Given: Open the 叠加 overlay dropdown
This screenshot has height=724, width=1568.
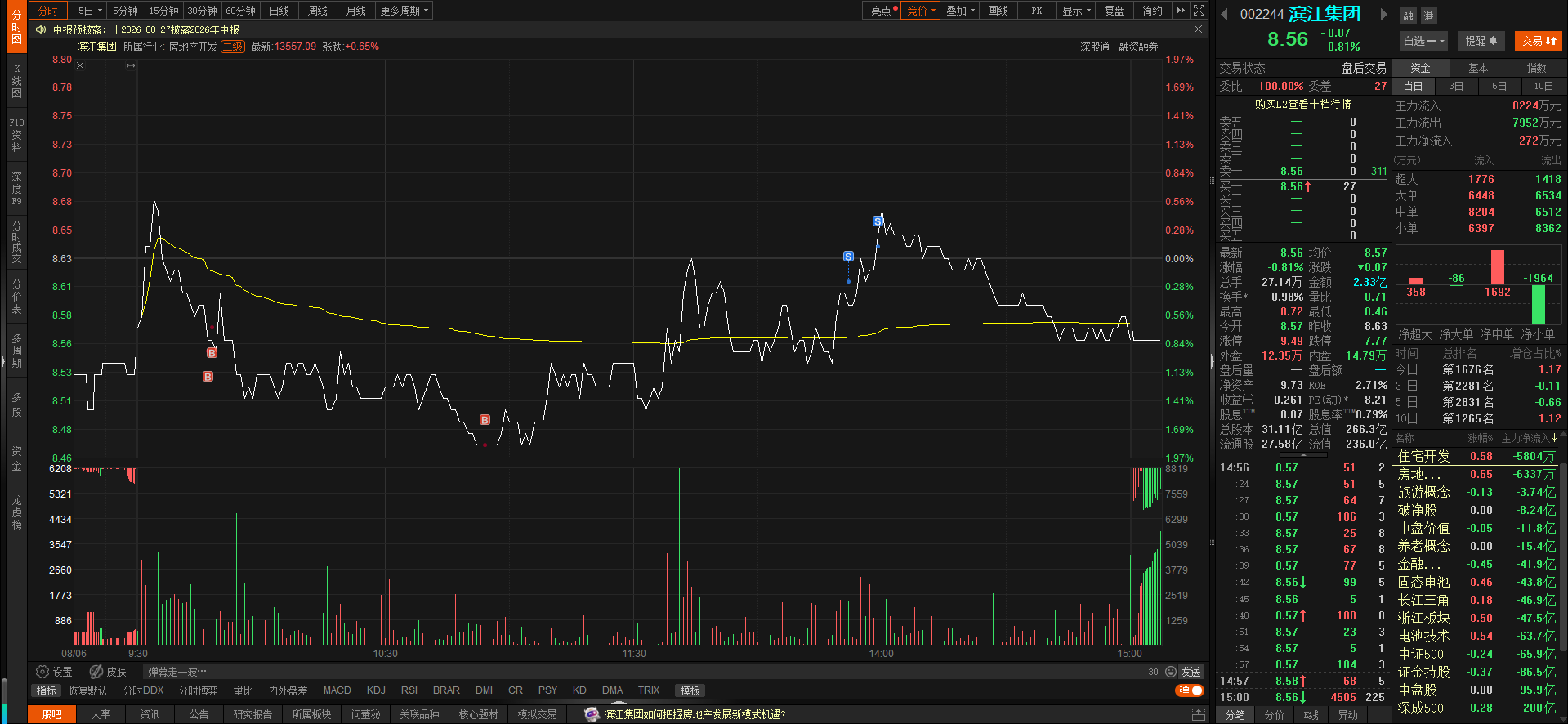Looking at the screenshot, I should coord(960,11).
